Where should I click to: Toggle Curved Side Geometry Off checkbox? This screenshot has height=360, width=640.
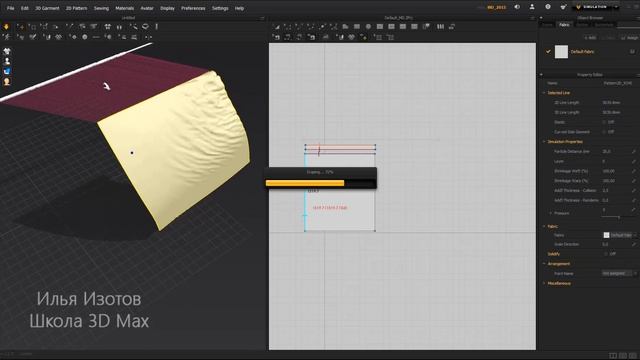(604, 132)
